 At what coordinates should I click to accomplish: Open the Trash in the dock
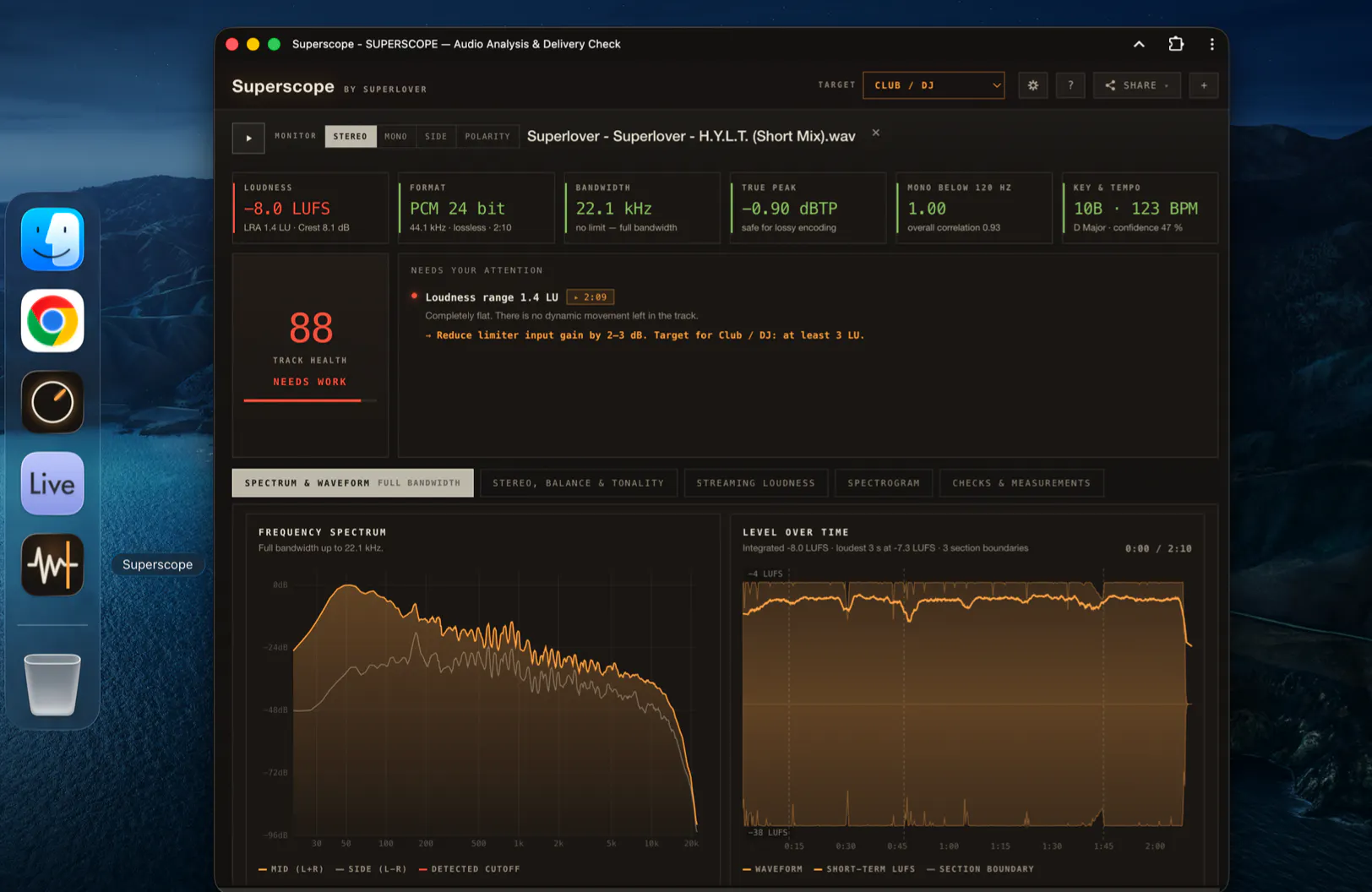[x=52, y=684]
